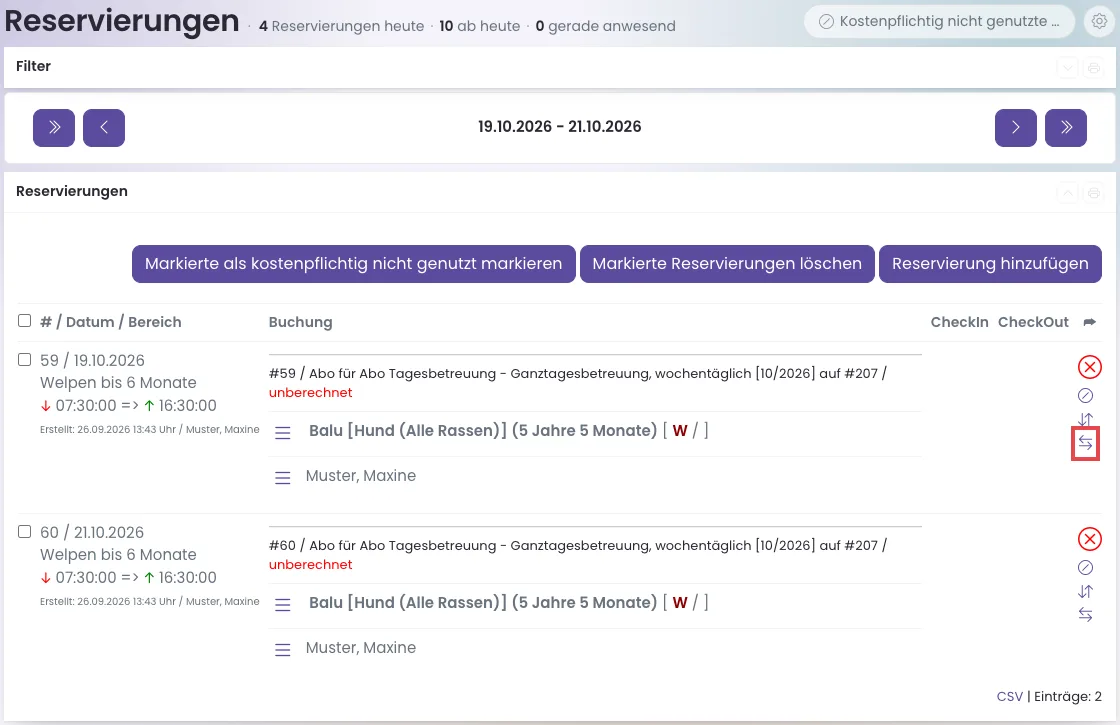
Task: Open the hamburger menu beside Muster, Maxine in reservation 59
Action: coord(283,478)
